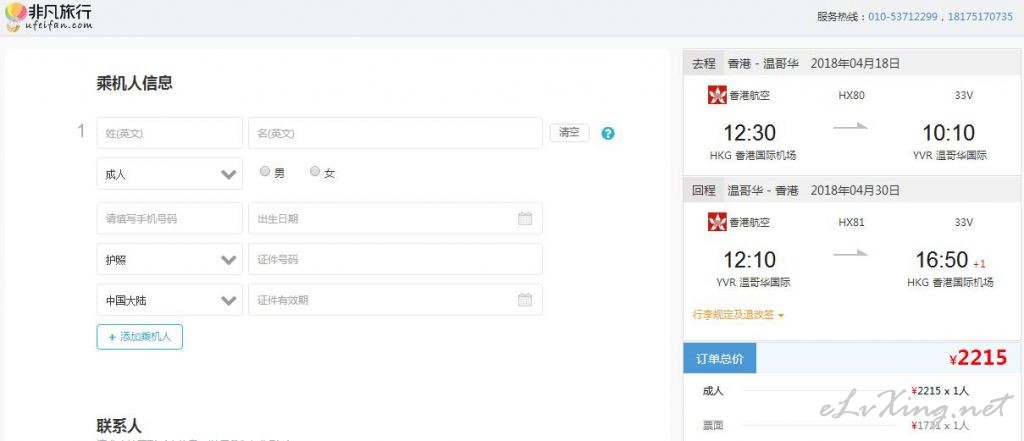Click the 清空 clear button
1024x441 pixels.
click(569, 133)
